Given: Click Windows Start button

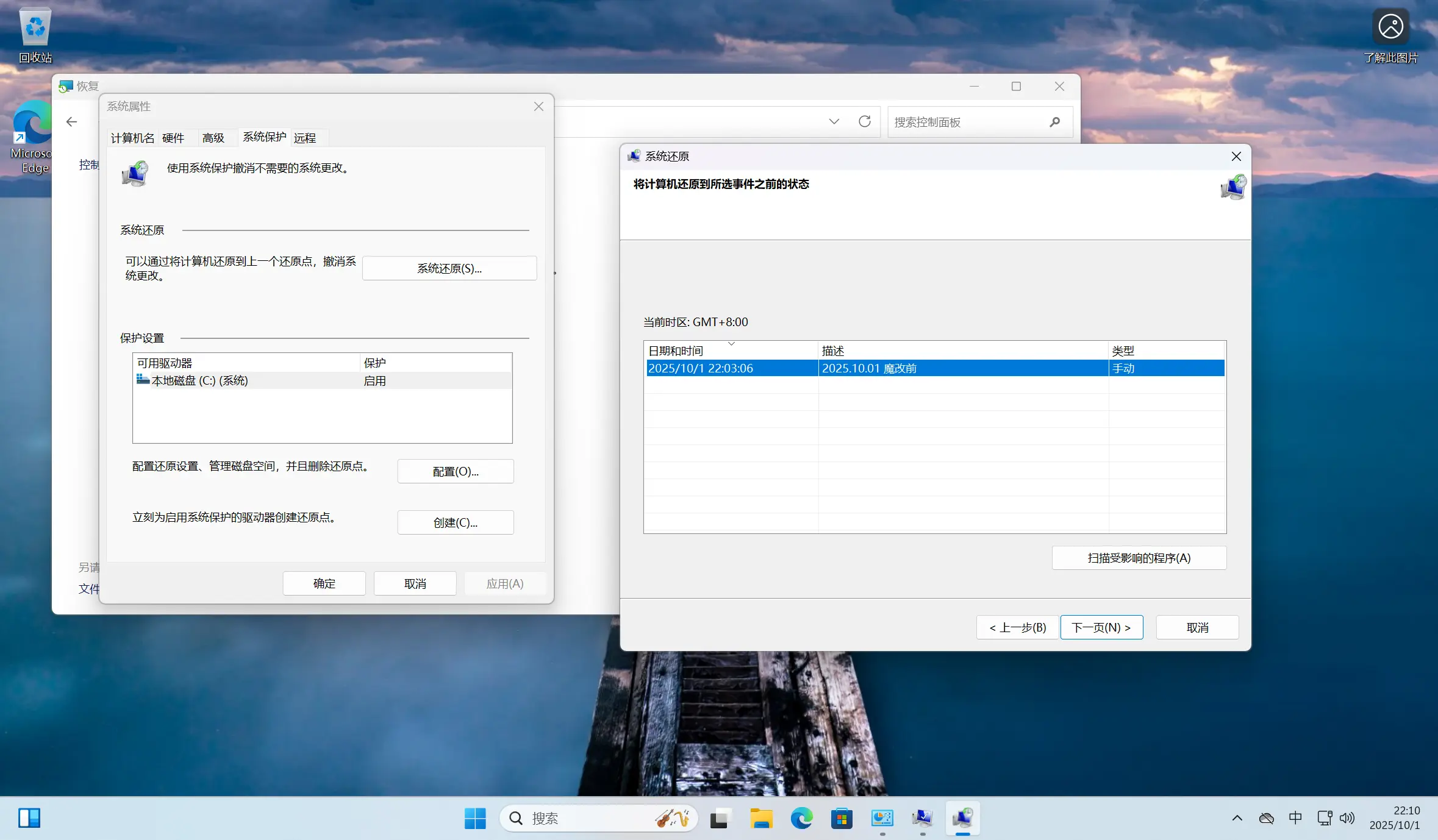Looking at the screenshot, I should click(475, 818).
